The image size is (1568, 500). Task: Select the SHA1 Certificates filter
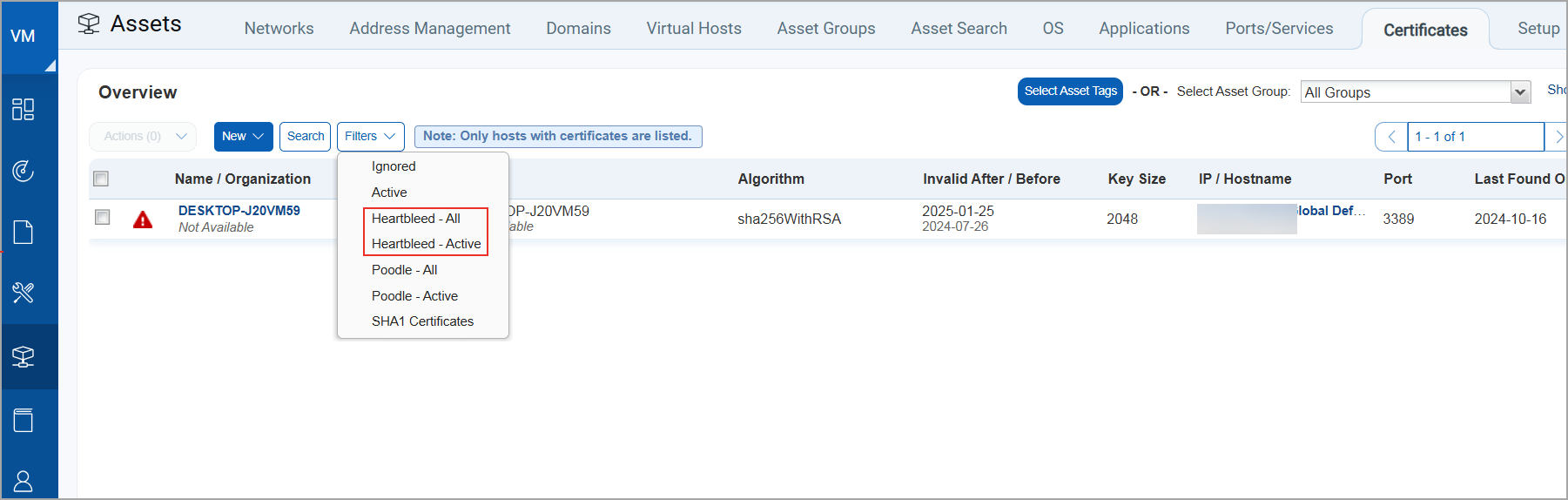pyautogui.click(x=422, y=321)
